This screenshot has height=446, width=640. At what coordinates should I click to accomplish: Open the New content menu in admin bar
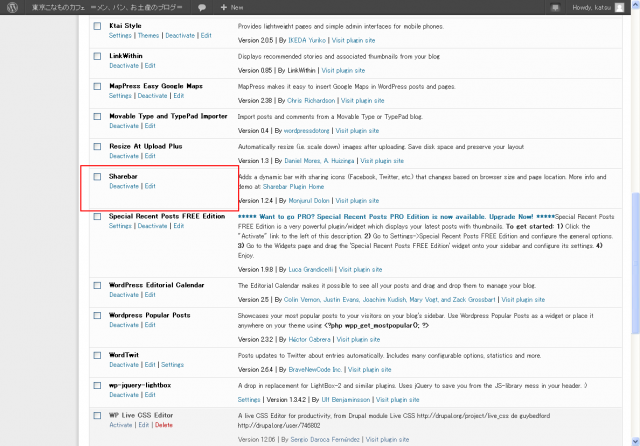pyautogui.click(x=231, y=7)
